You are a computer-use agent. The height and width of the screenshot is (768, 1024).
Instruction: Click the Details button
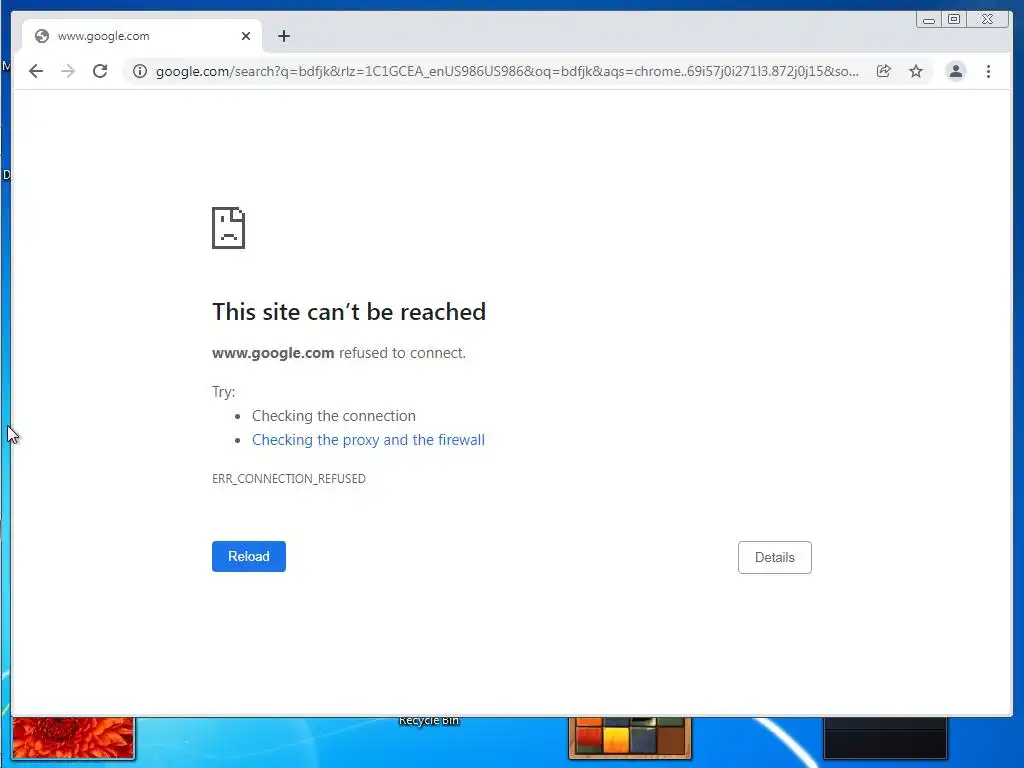click(x=775, y=558)
